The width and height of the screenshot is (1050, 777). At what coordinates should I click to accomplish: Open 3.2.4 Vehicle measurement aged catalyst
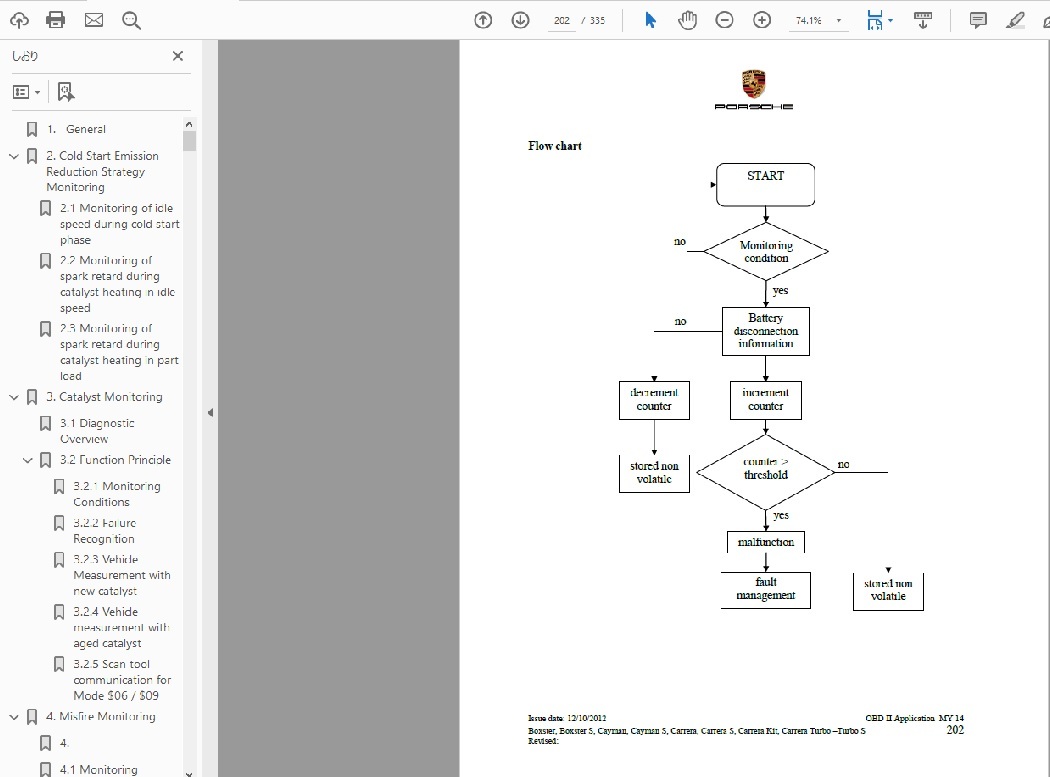pos(121,628)
